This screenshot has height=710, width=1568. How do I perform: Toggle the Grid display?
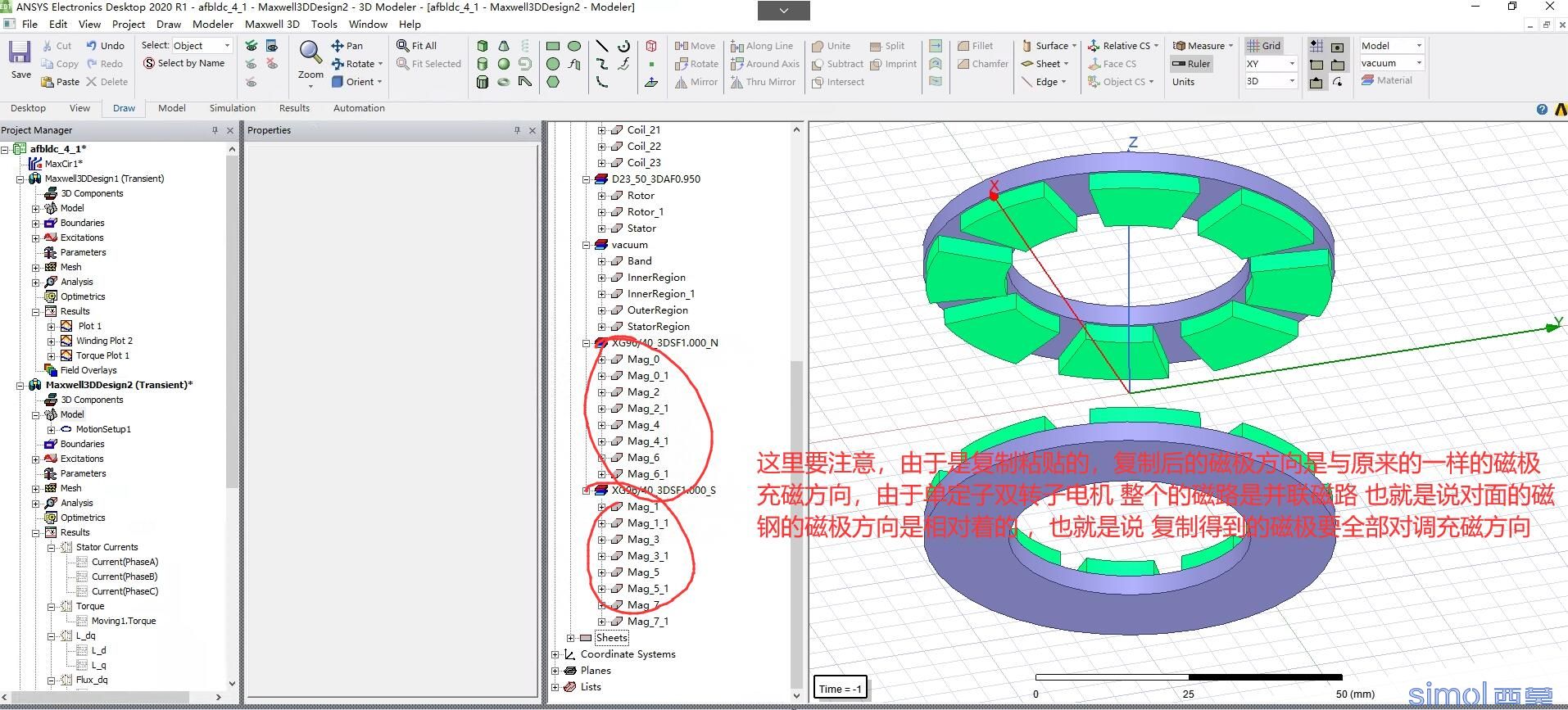[1263, 46]
